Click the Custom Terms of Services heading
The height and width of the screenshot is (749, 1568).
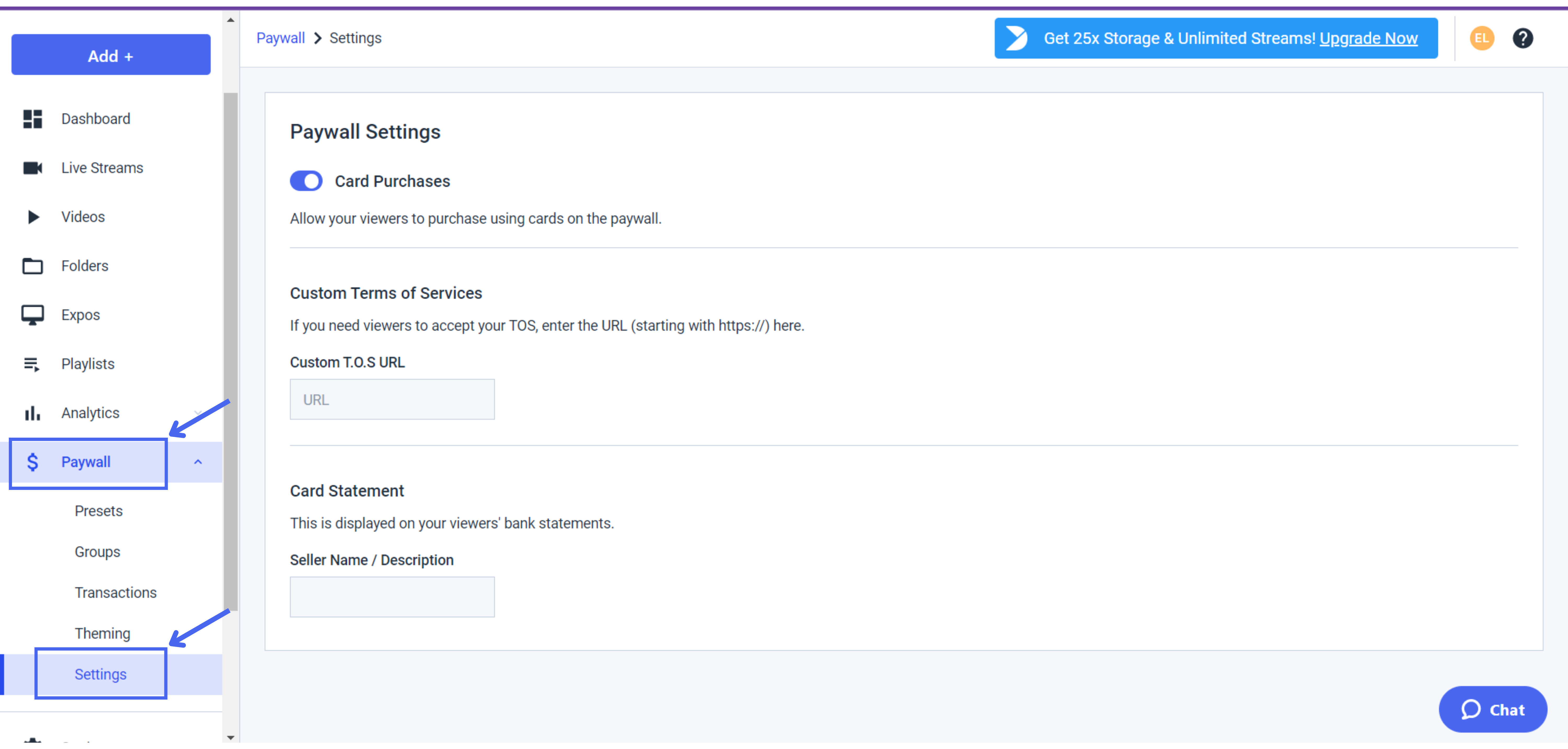(386, 294)
